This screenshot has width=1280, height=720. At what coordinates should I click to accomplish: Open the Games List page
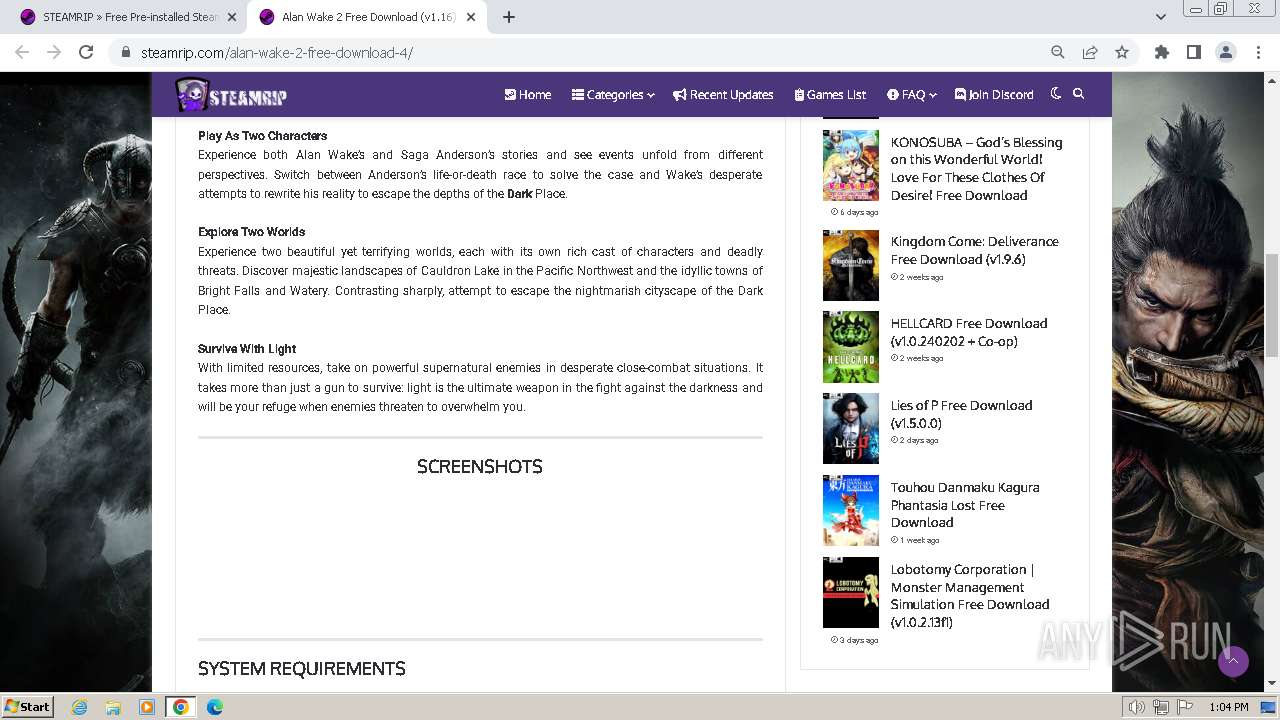click(x=830, y=95)
